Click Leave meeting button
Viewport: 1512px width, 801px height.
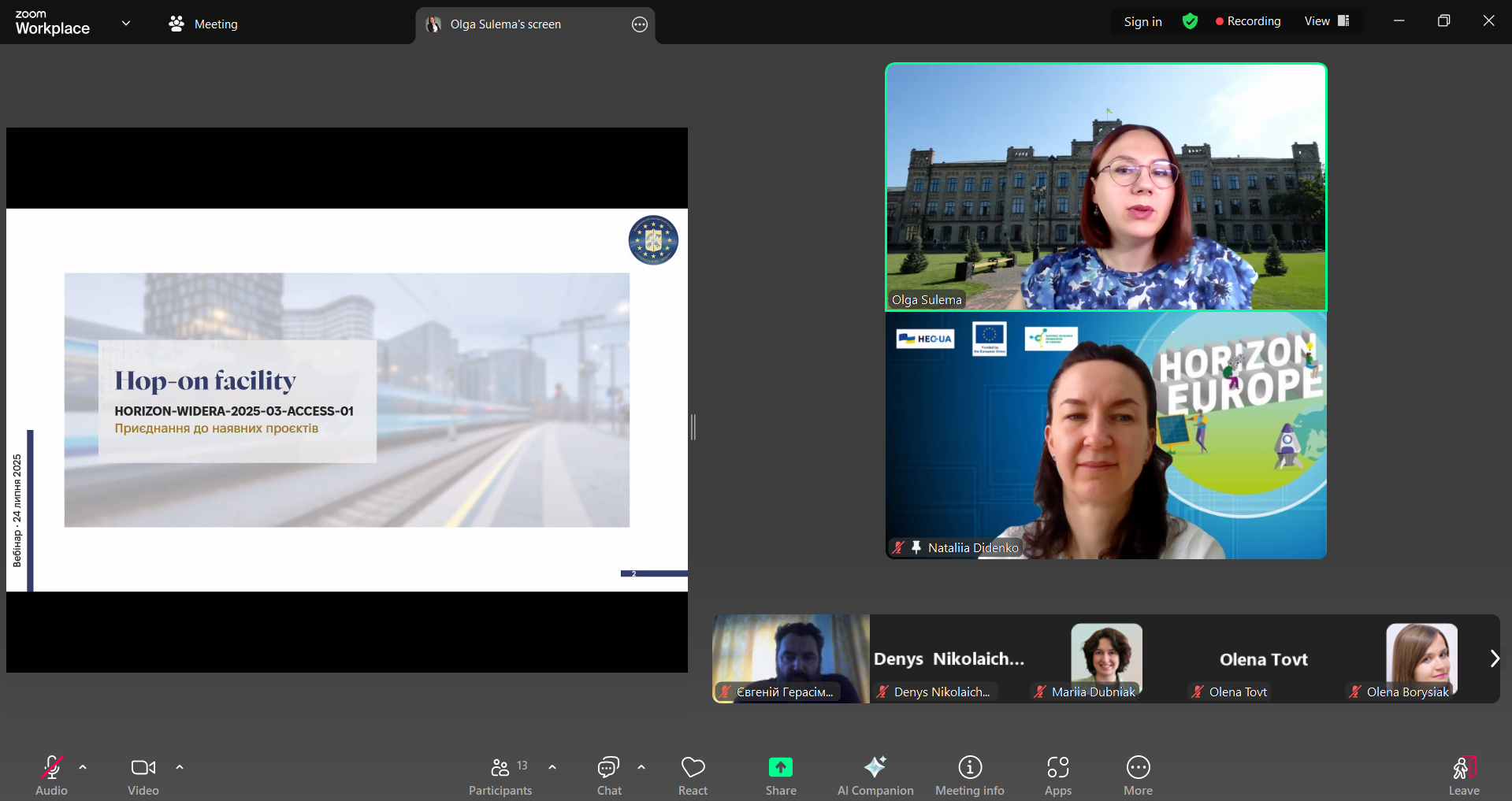1464,776
